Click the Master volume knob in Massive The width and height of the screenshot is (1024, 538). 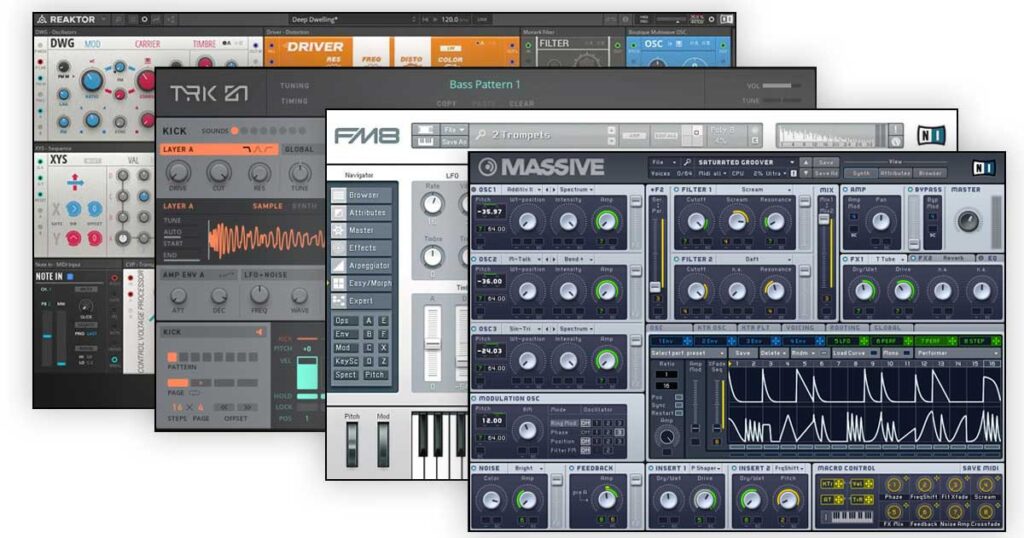967,221
